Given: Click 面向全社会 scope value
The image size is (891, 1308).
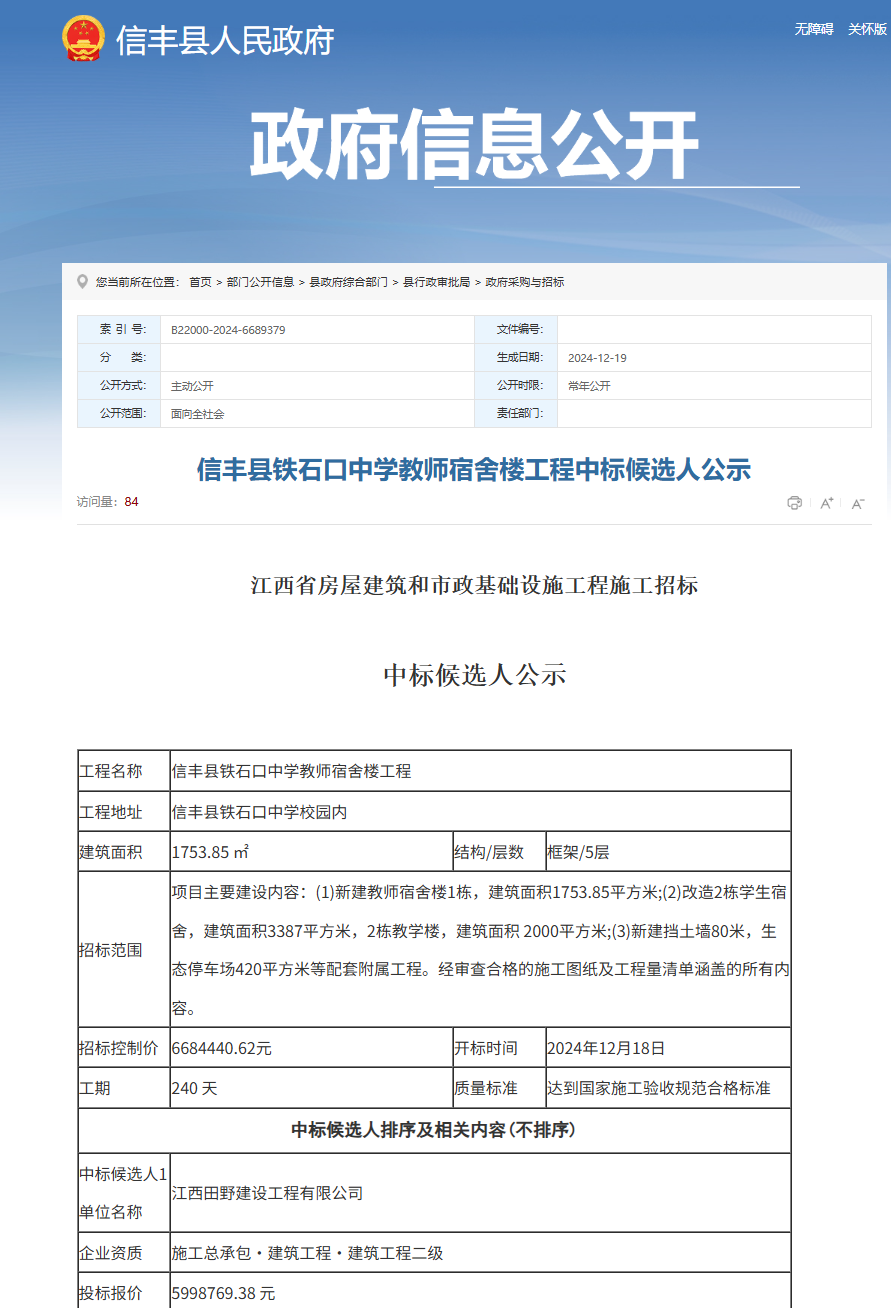Looking at the screenshot, I should click(x=197, y=414).
